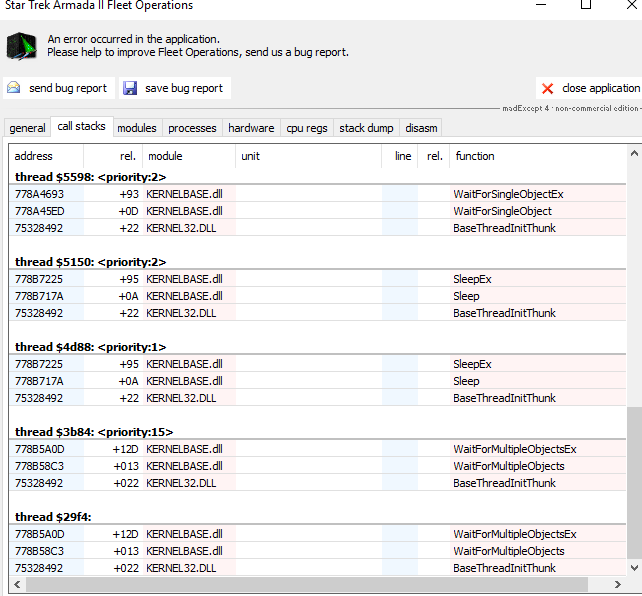
Task: Click the Fleet Operations application logo icon
Action: tap(21, 46)
